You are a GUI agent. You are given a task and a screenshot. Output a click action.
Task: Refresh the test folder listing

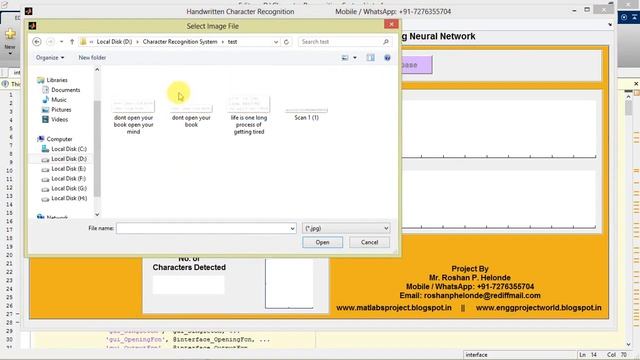coord(287,42)
